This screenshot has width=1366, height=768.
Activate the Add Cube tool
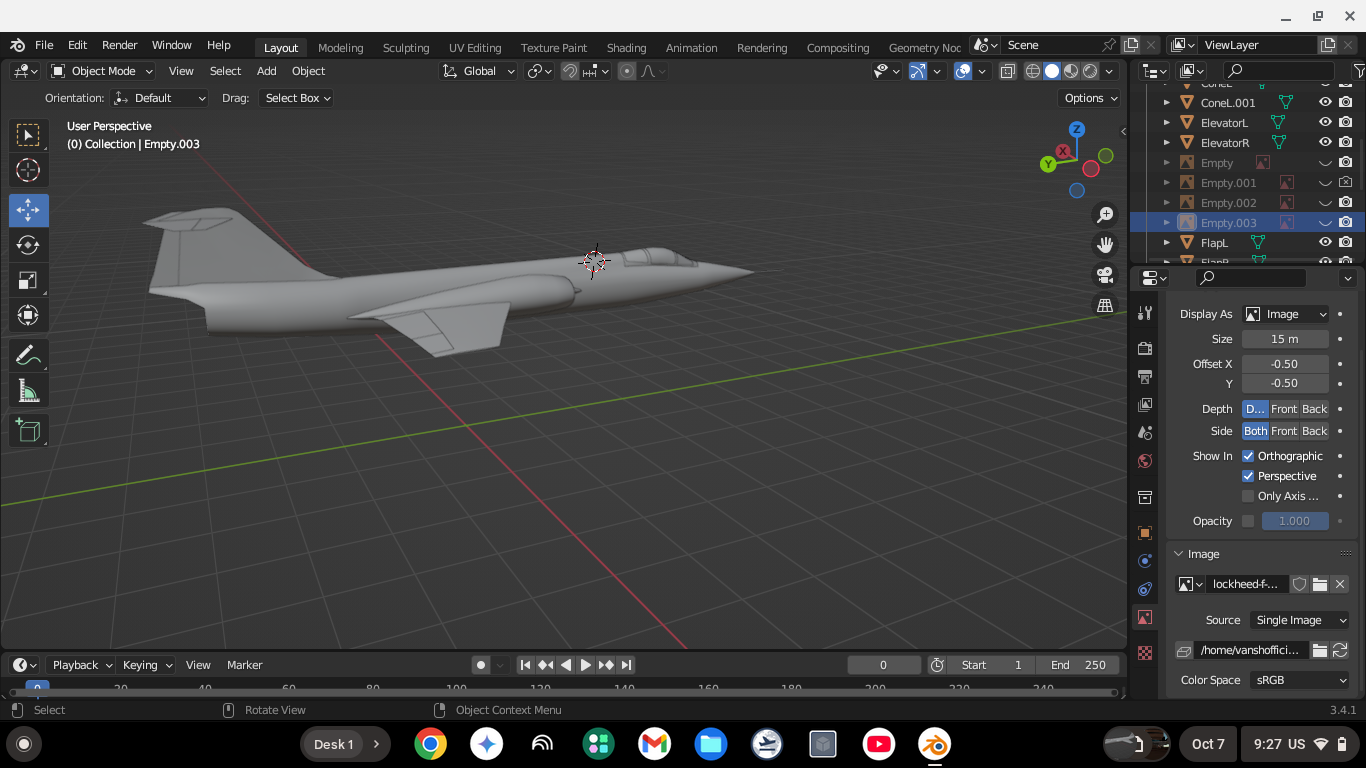(28, 430)
